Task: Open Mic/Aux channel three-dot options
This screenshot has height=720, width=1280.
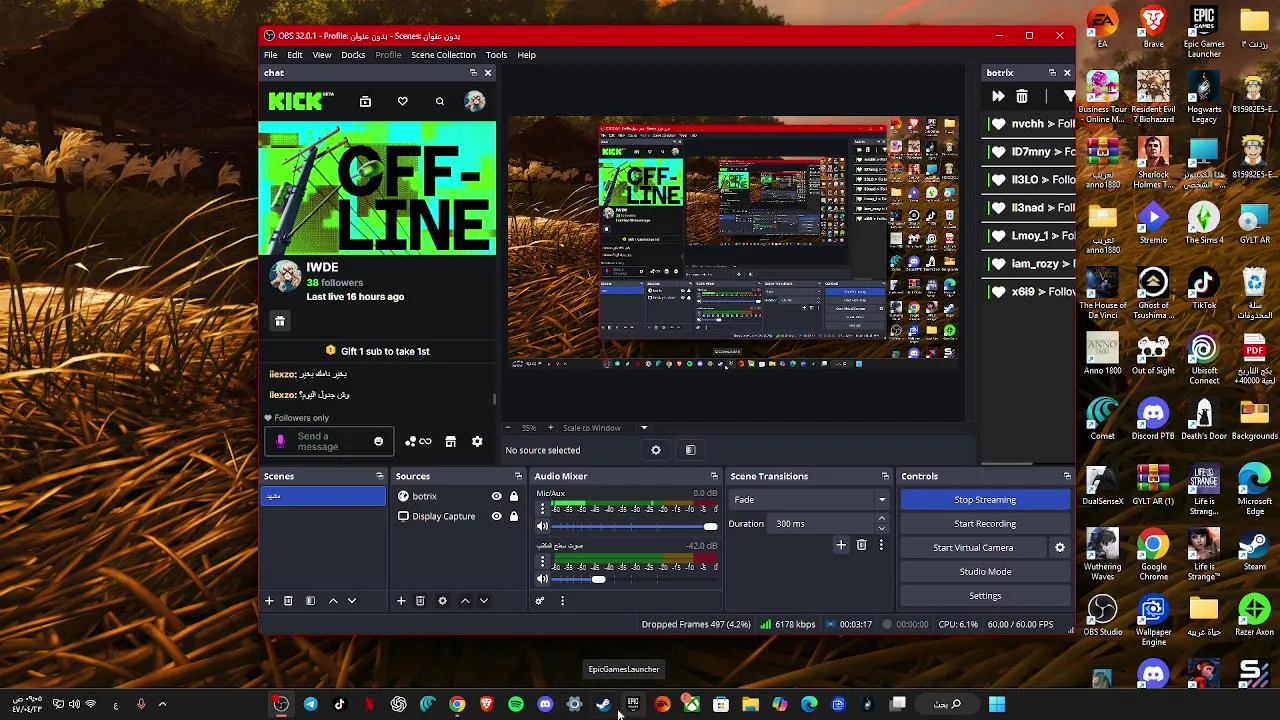Action: (x=543, y=508)
